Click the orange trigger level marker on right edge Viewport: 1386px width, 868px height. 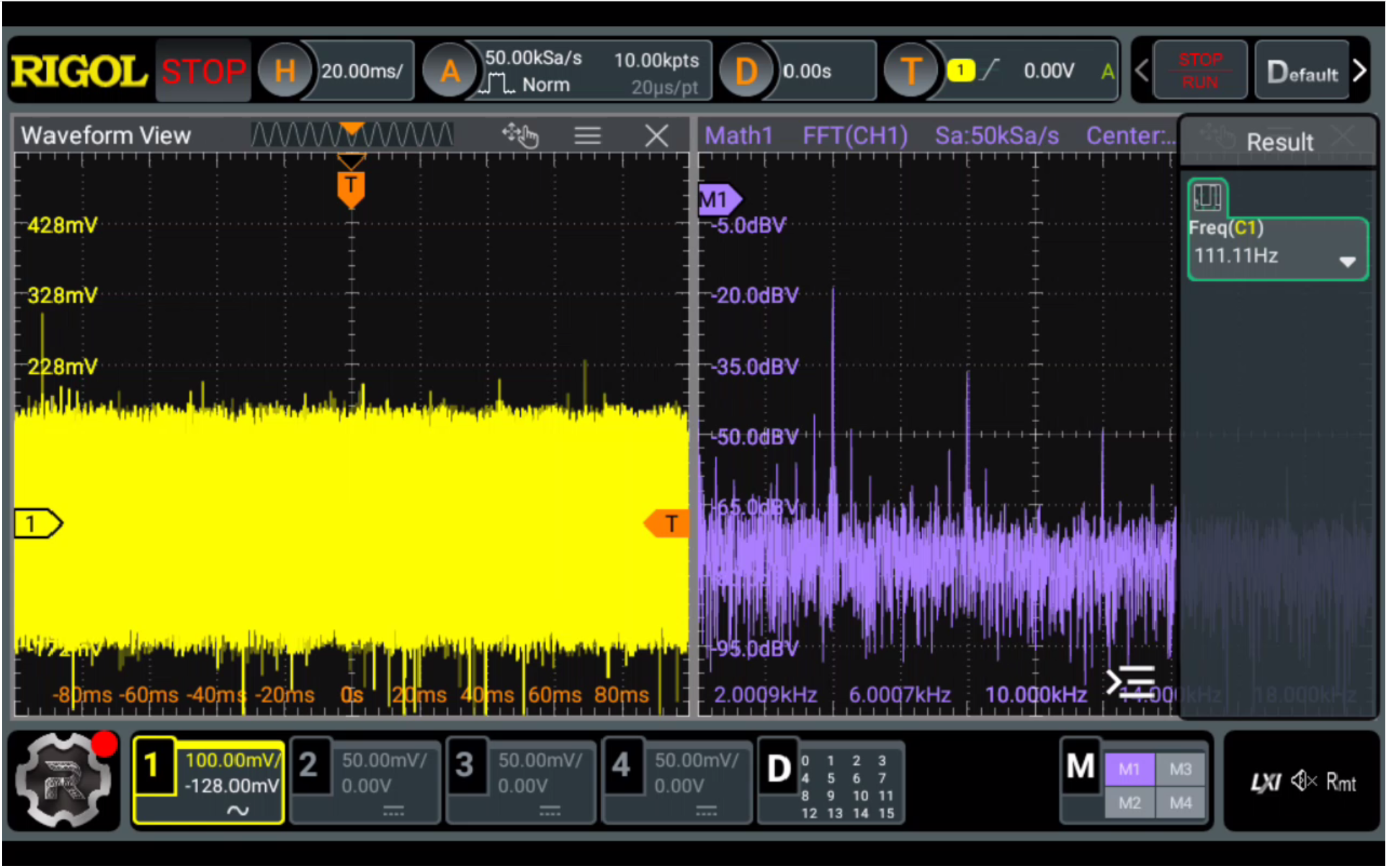tap(666, 524)
